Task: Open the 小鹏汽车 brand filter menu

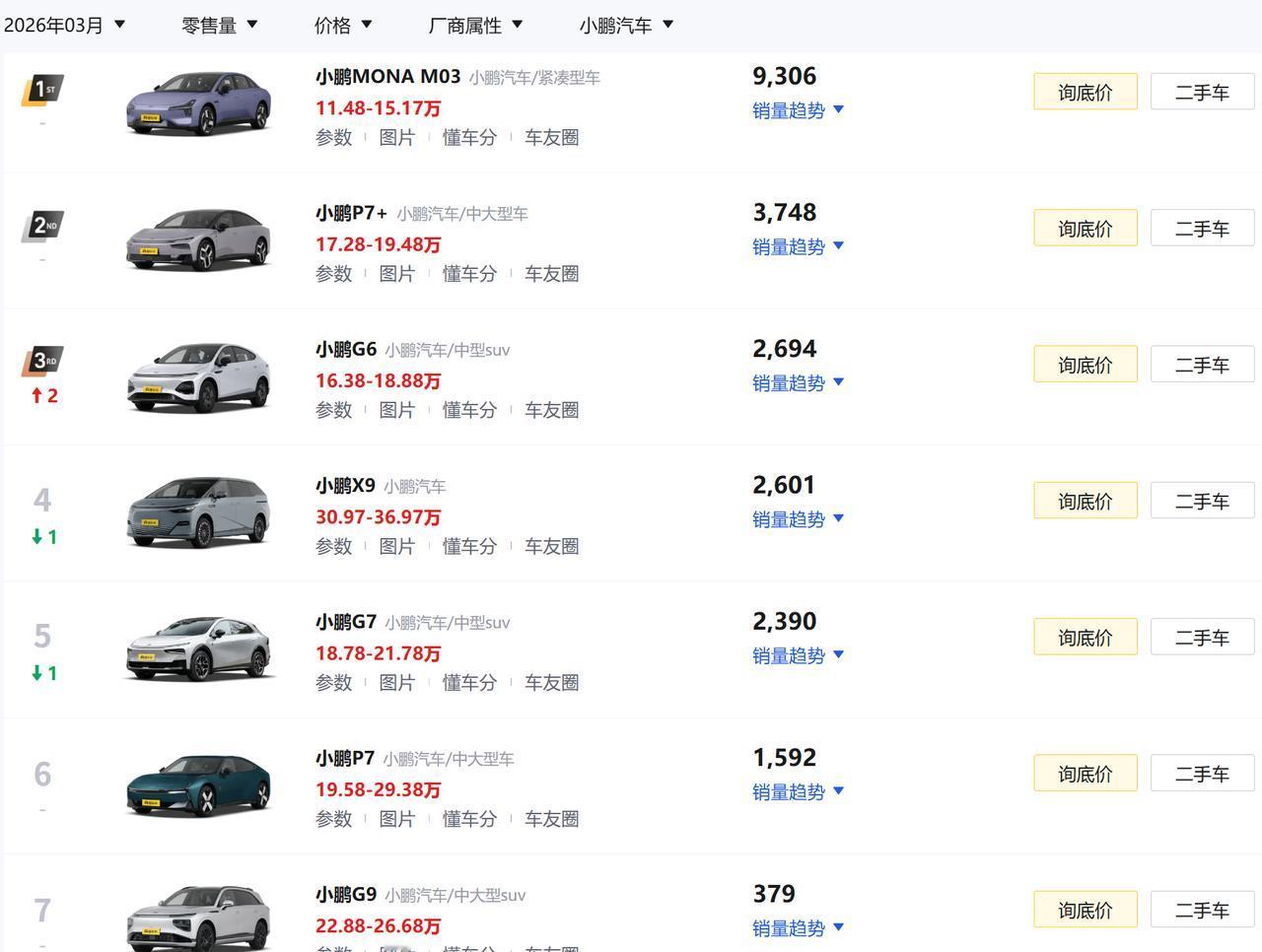Action: pyautogui.click(x=624, y=25)
